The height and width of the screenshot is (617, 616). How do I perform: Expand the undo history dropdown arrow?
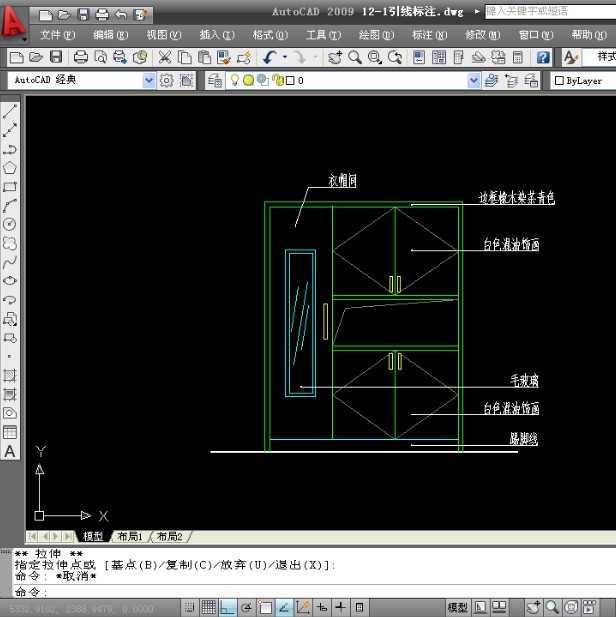285,57
